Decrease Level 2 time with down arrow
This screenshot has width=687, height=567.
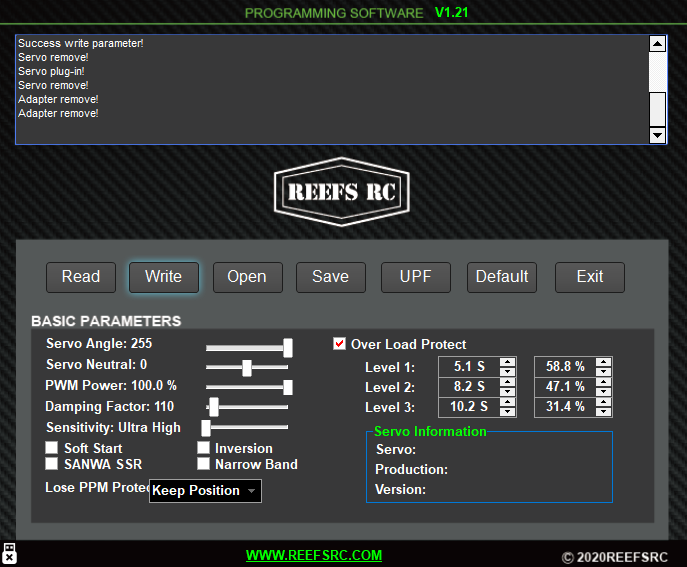click(507, 391)
